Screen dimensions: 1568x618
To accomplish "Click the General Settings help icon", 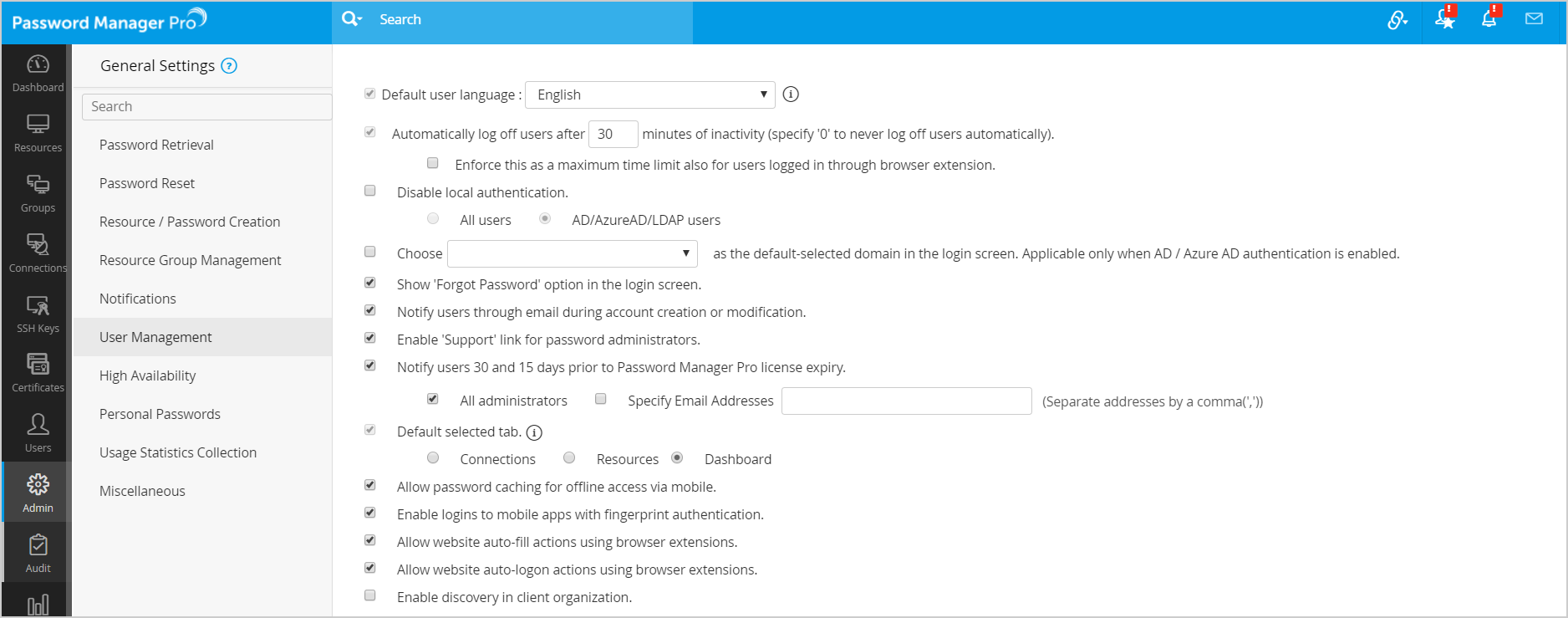I will (x=229, y=66).
